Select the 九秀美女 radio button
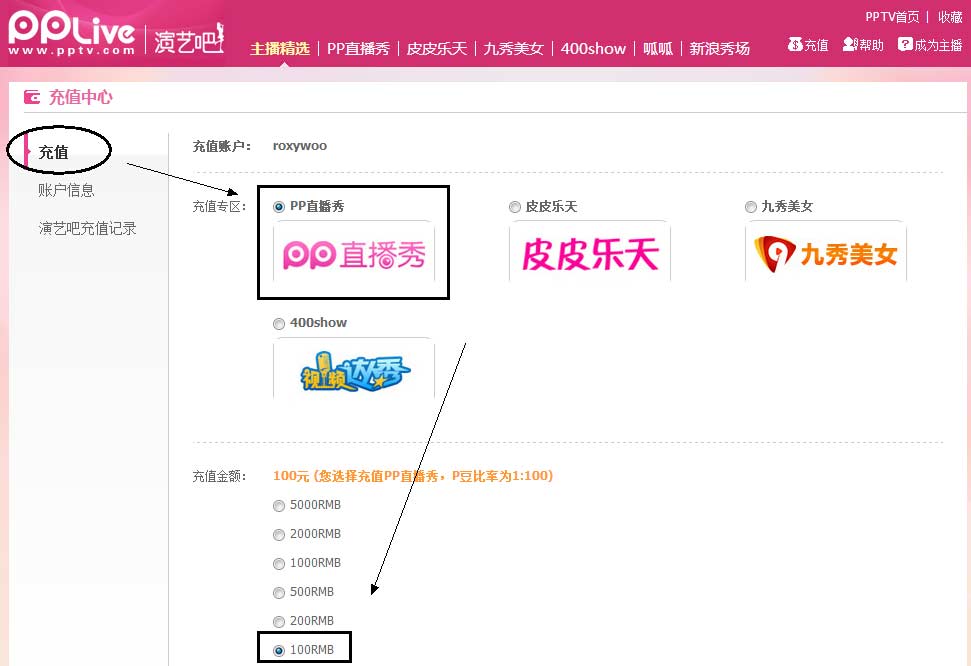This screenshot has height=666, width=971. click(751, 207)
